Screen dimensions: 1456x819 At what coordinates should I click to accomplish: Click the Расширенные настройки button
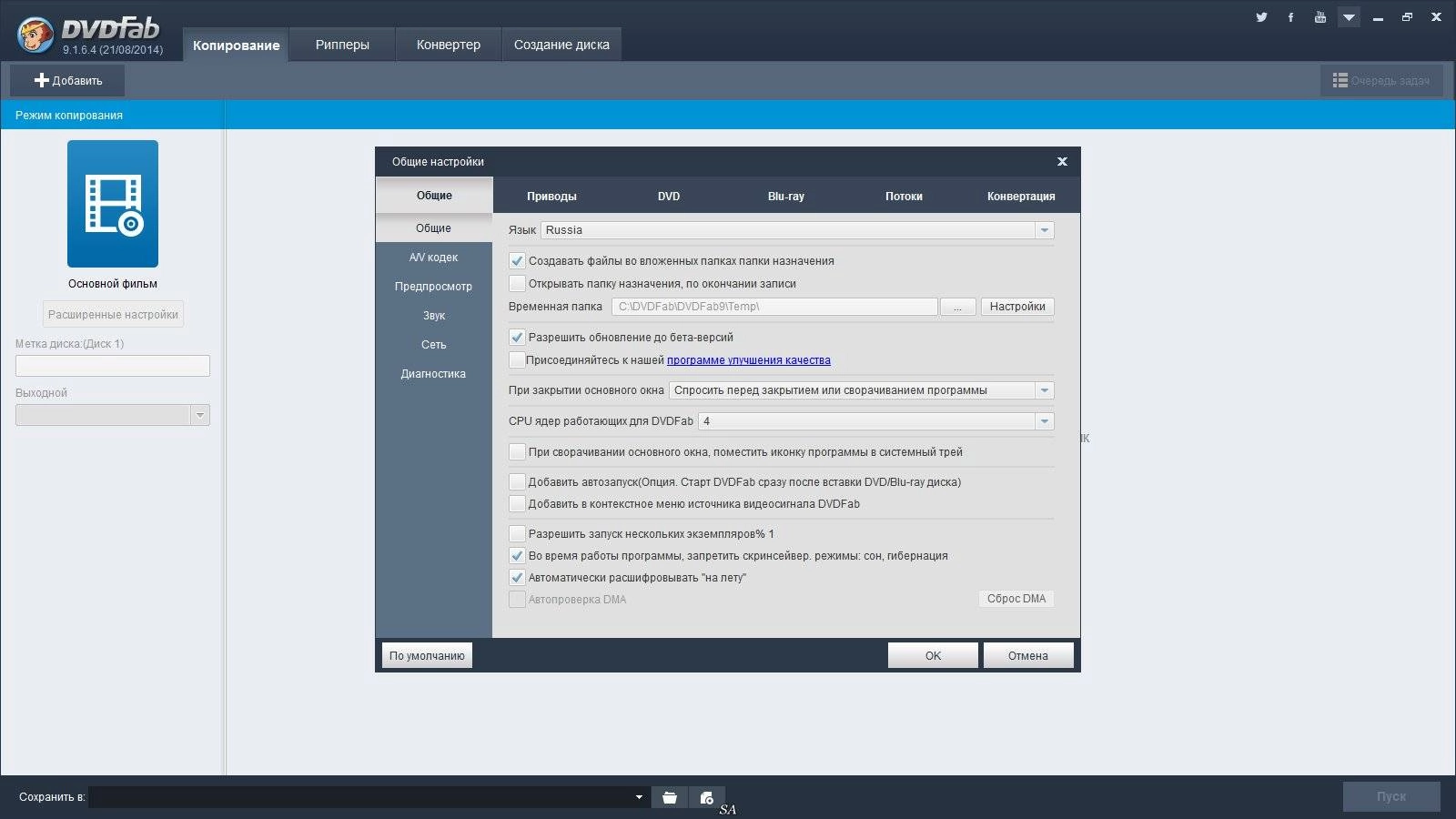(113, 314)
